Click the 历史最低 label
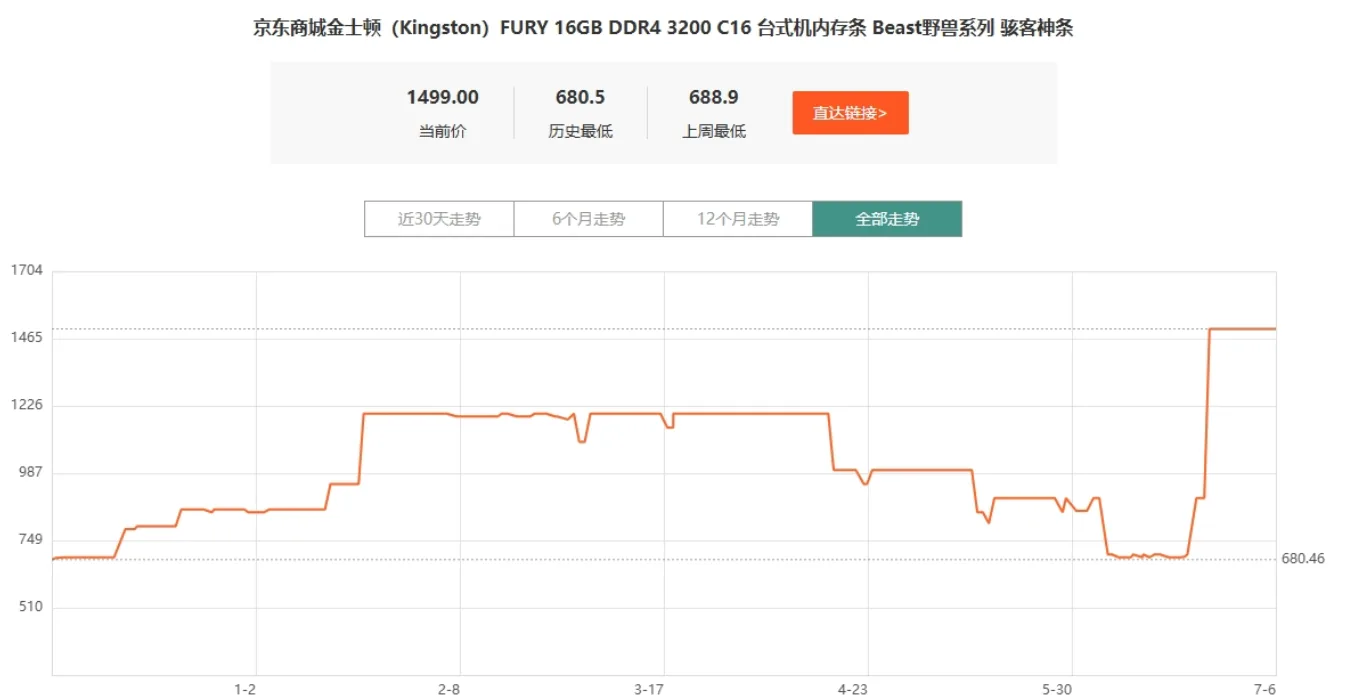Image resolution: width=1372 pixels, height=695 pixels. pyautogui.click(x=580, y=131)
